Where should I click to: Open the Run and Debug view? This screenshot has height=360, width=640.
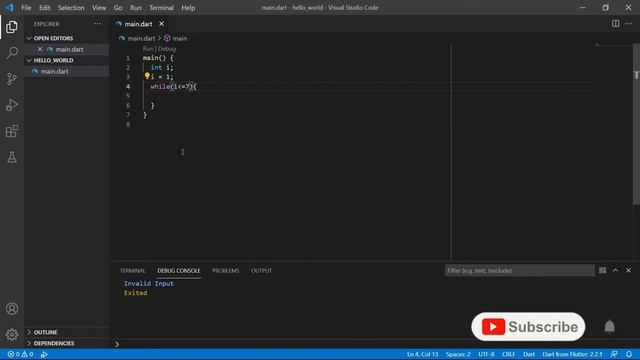pos(12,105)
